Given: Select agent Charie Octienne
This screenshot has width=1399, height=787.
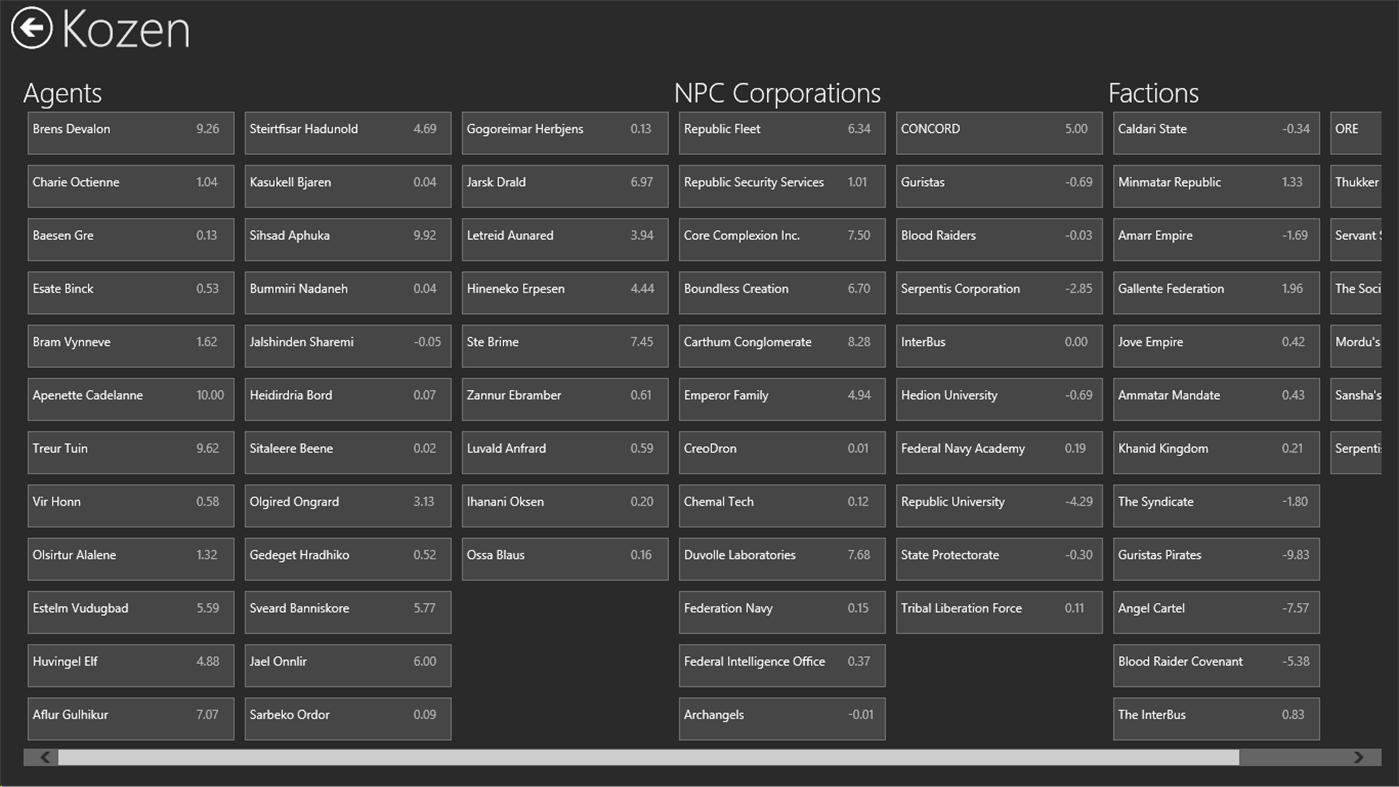Looking at the screenshot, I should 131,186.
